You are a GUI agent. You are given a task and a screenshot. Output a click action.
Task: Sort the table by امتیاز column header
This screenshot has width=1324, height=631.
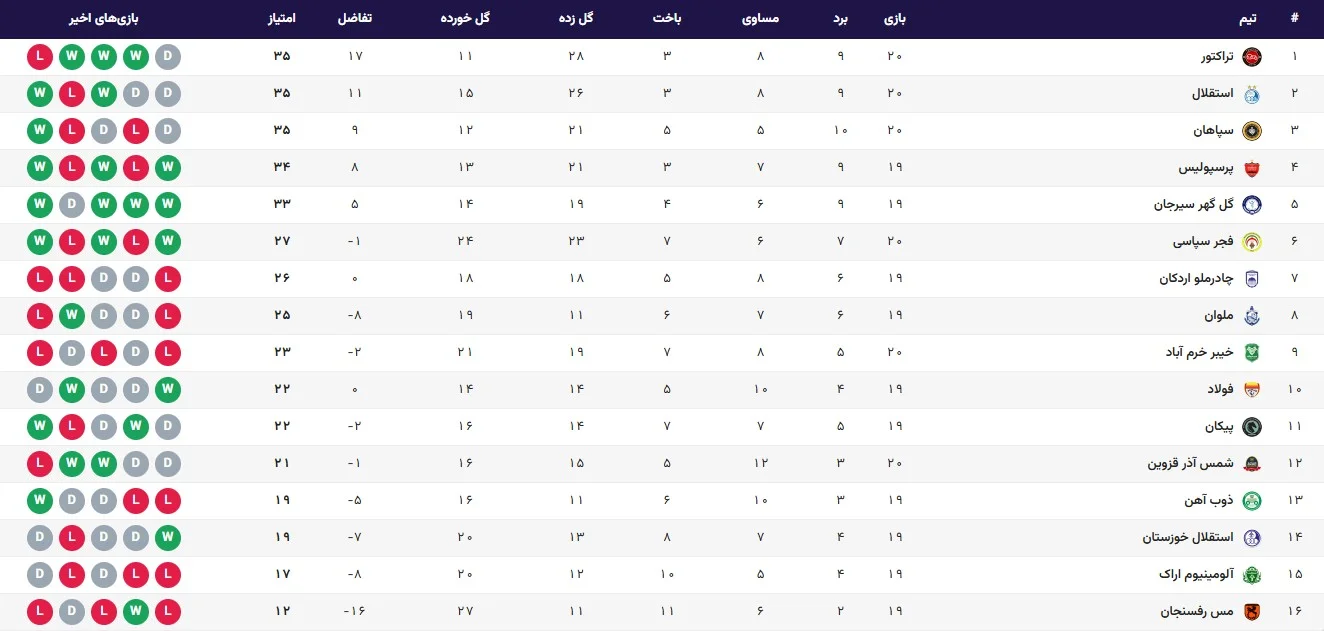[x=281, y=19]
